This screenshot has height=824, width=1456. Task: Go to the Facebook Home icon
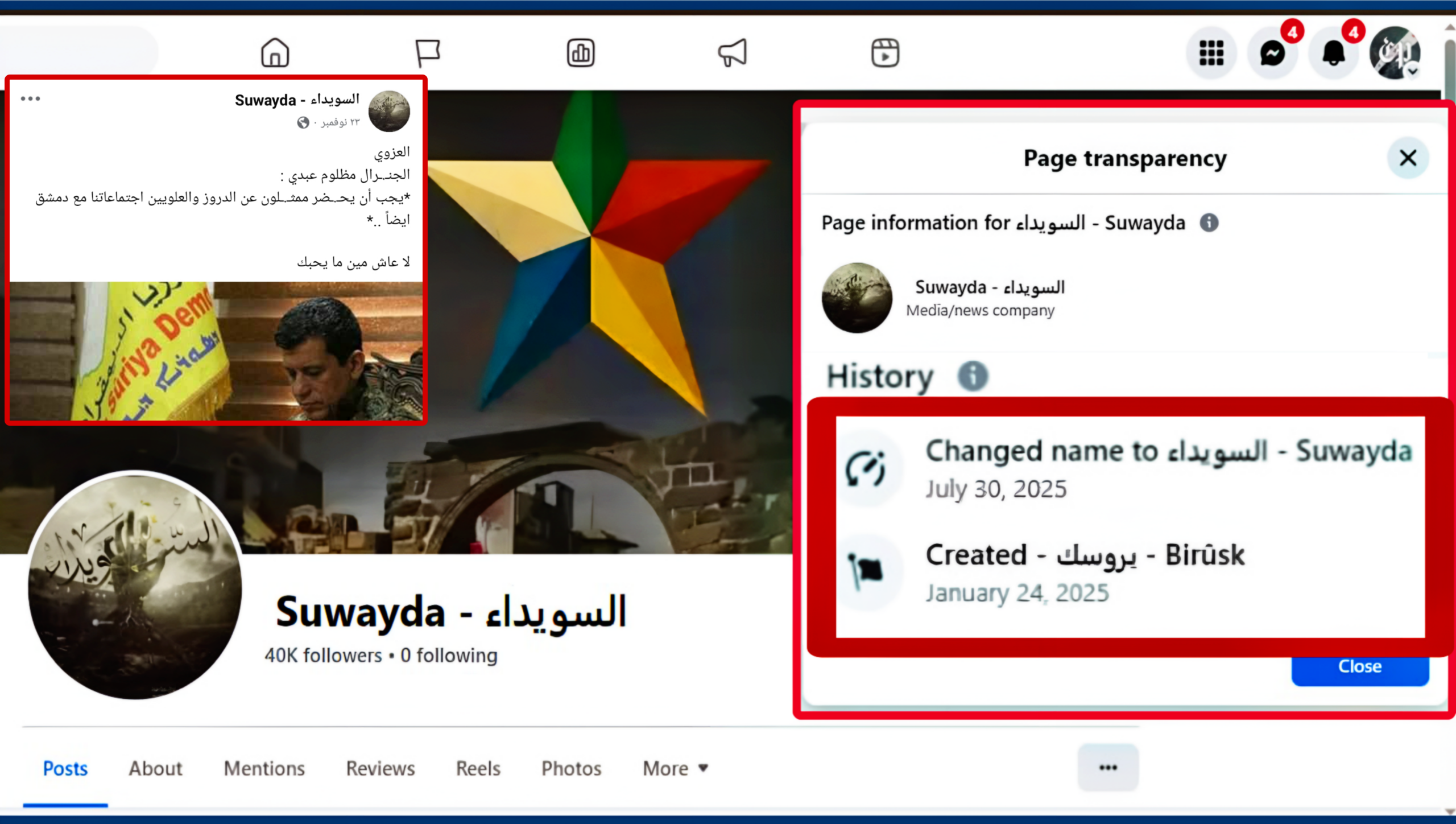pyautogui.click(x=275, y=53)
